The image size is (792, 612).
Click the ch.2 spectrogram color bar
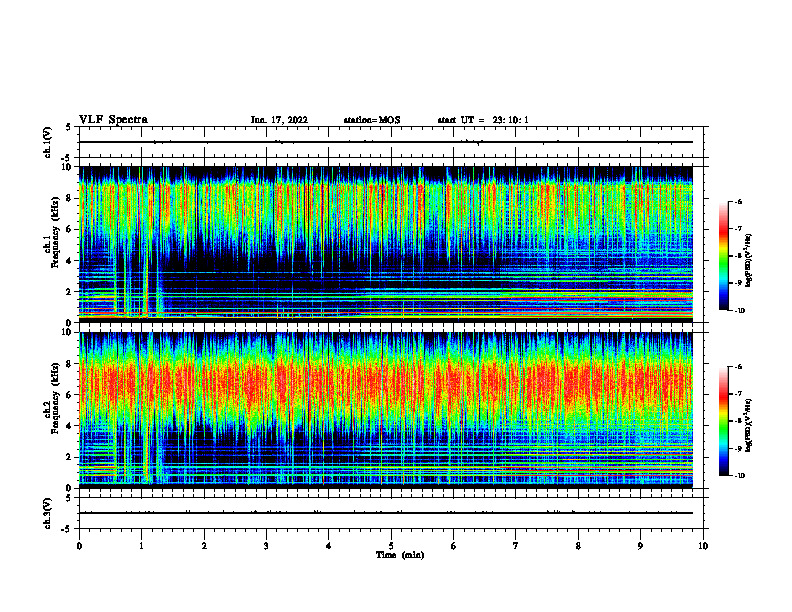[724, 421]
